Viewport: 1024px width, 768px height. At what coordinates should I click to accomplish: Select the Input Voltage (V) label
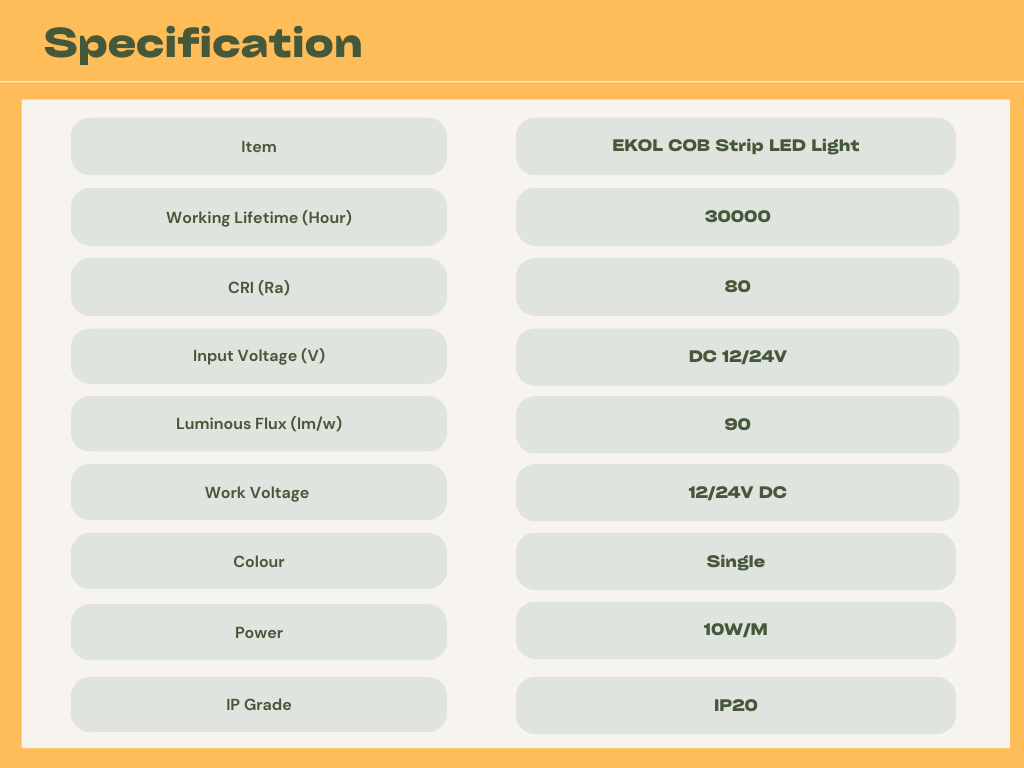click(x=259, y=356)
